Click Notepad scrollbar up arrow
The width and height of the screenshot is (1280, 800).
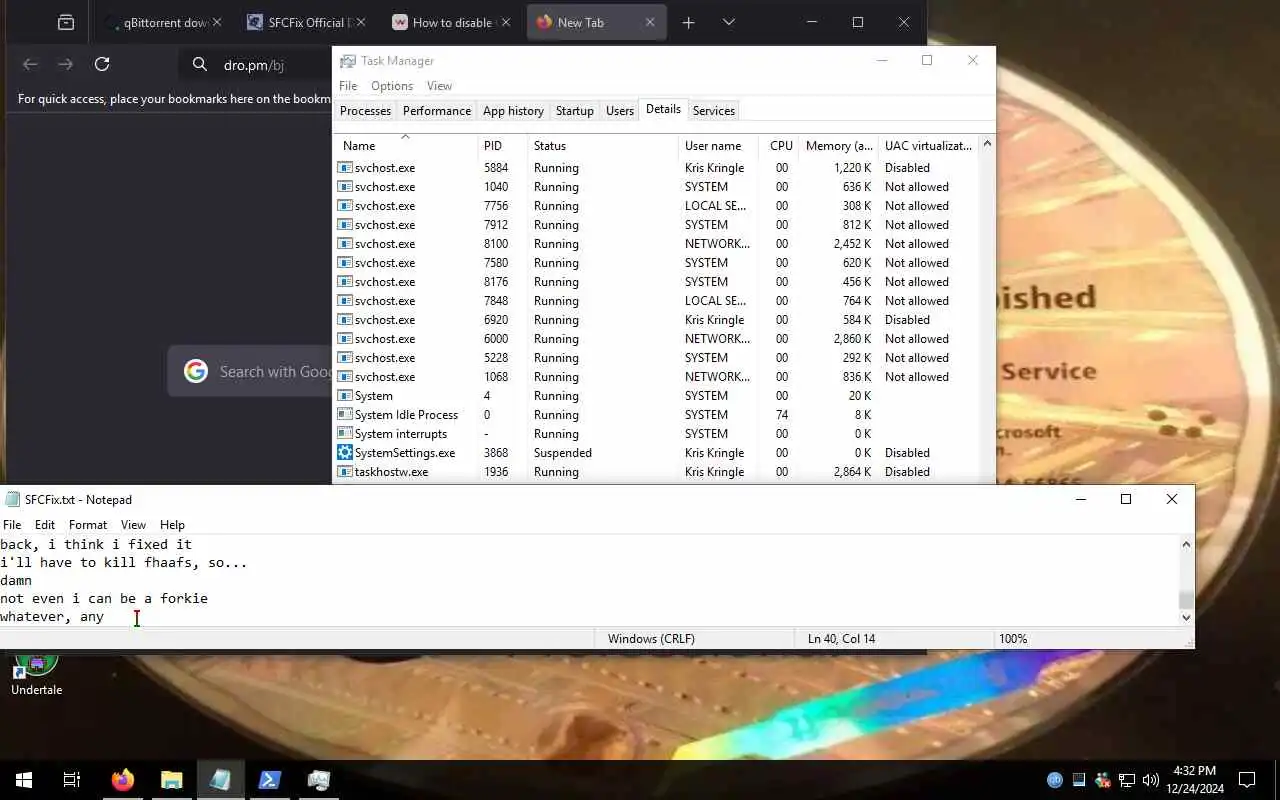tap(1186, 544)
